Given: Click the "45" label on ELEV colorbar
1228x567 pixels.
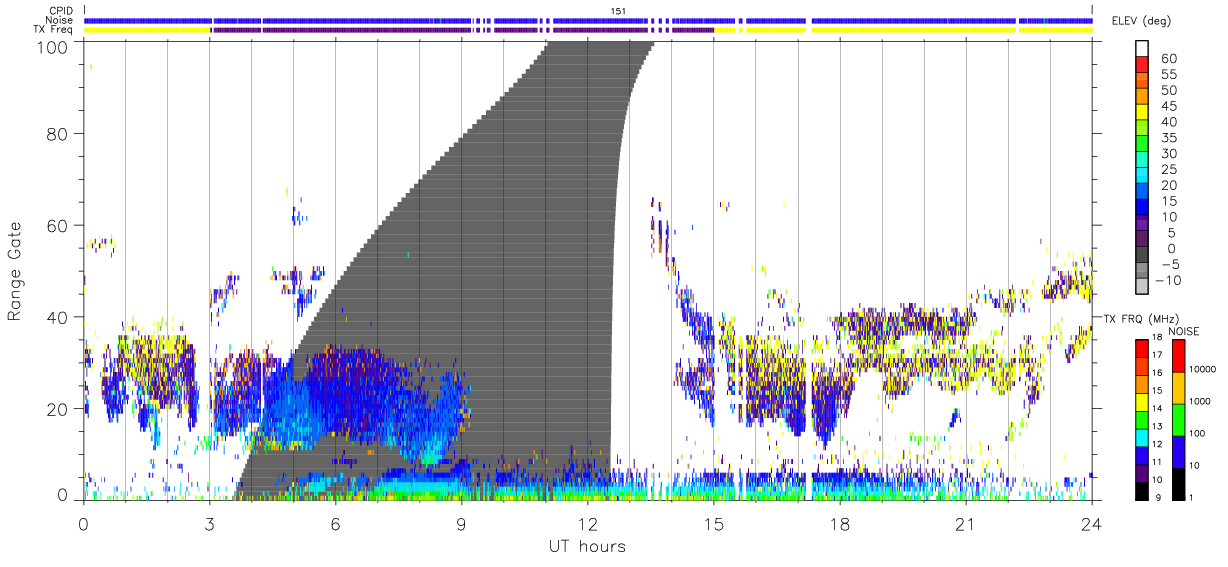Looking at the screenshot, I should pyautogui.click(x=1168, y=106).
